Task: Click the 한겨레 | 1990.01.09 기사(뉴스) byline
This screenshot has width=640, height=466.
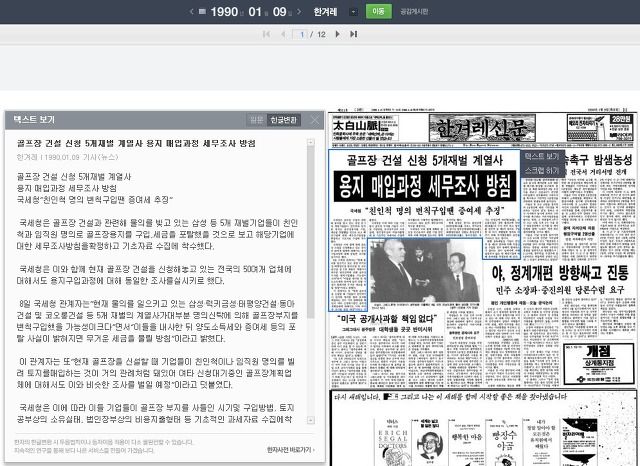Action: (x=67, y=157)
